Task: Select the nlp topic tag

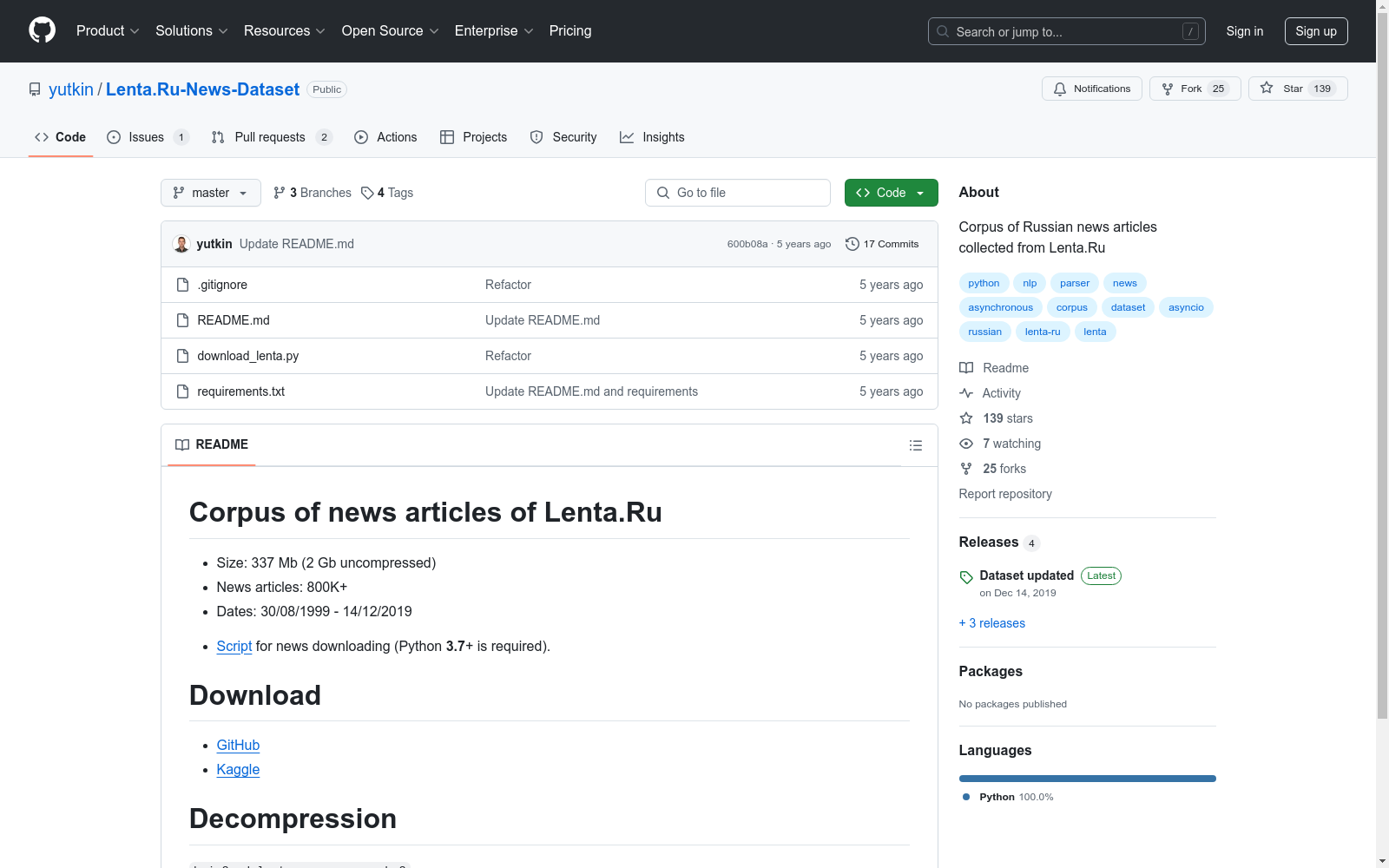Action: [x=1030, y=283]
